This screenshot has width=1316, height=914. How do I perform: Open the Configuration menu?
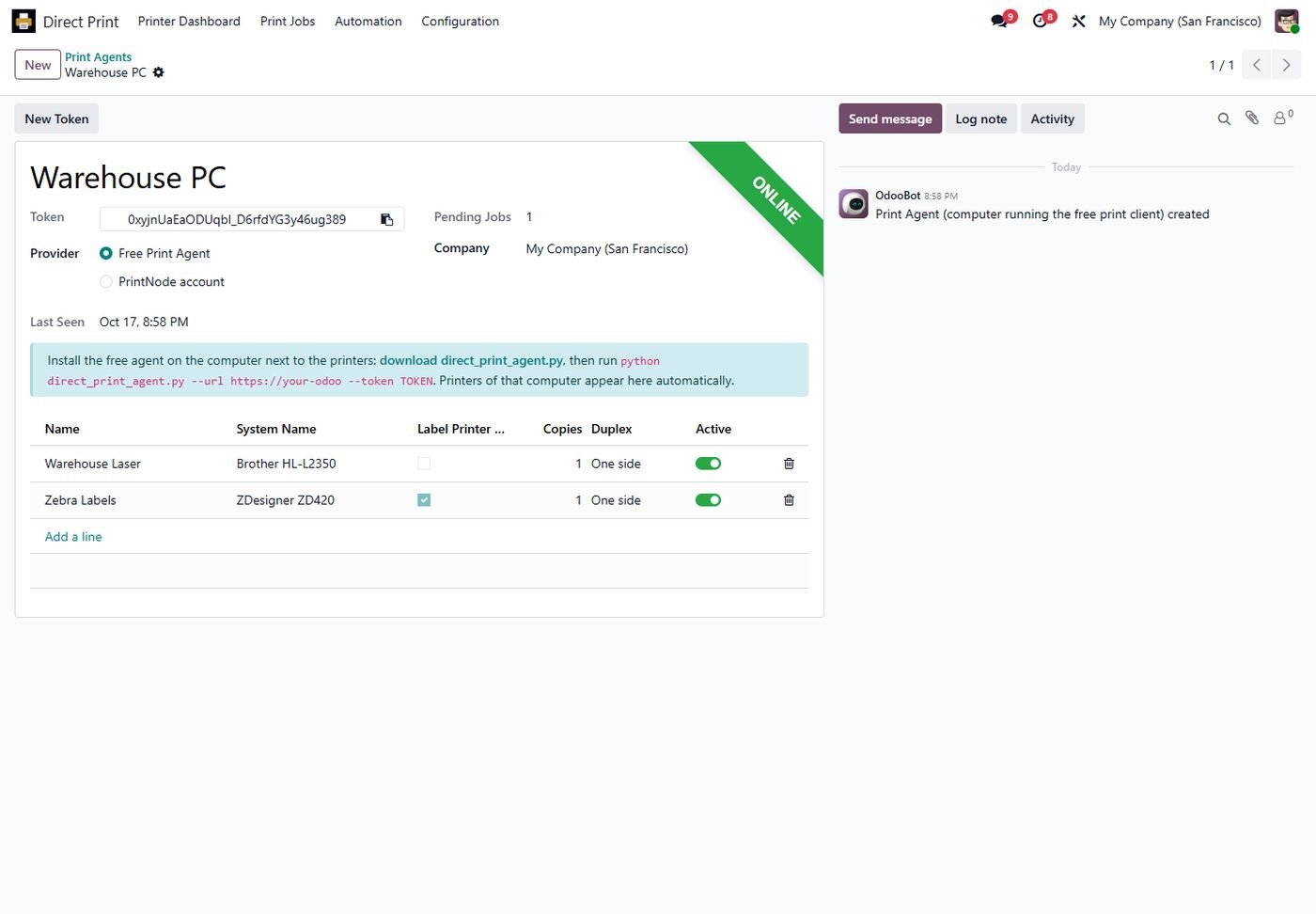point(460,21)
